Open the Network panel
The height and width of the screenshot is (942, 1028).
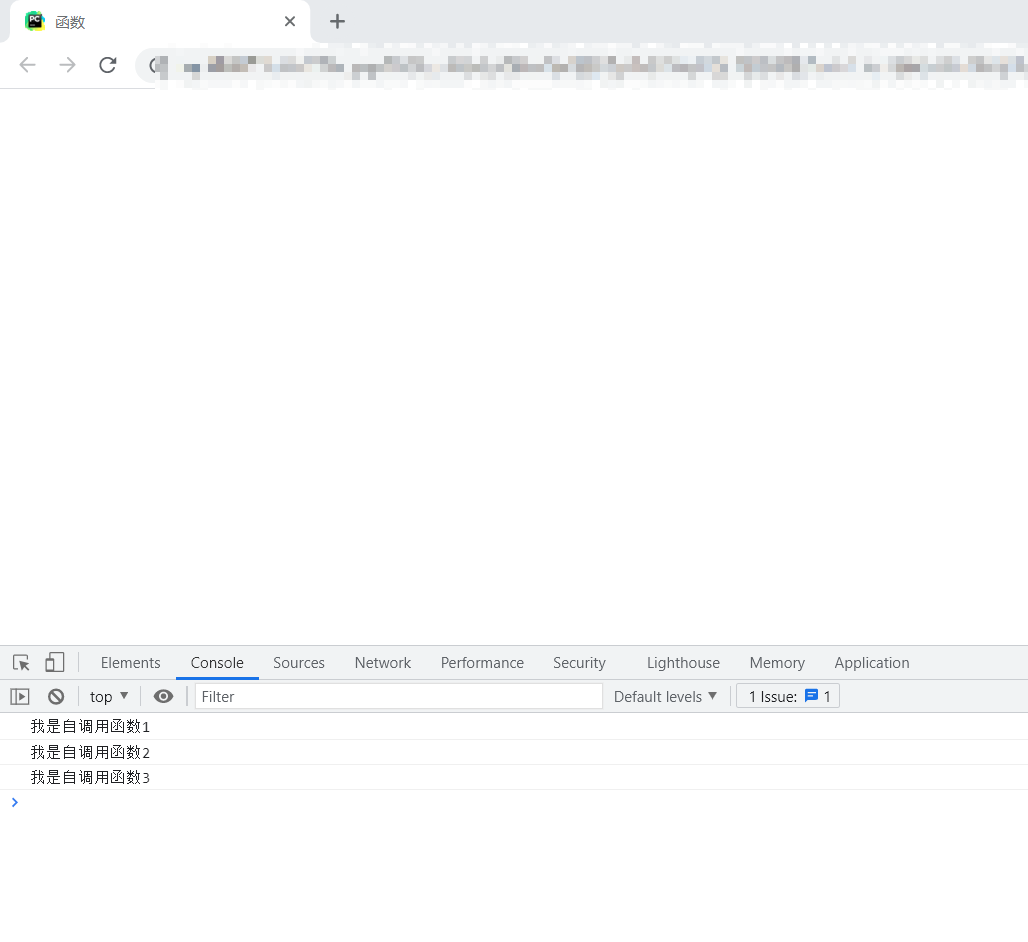pos(383,663)
